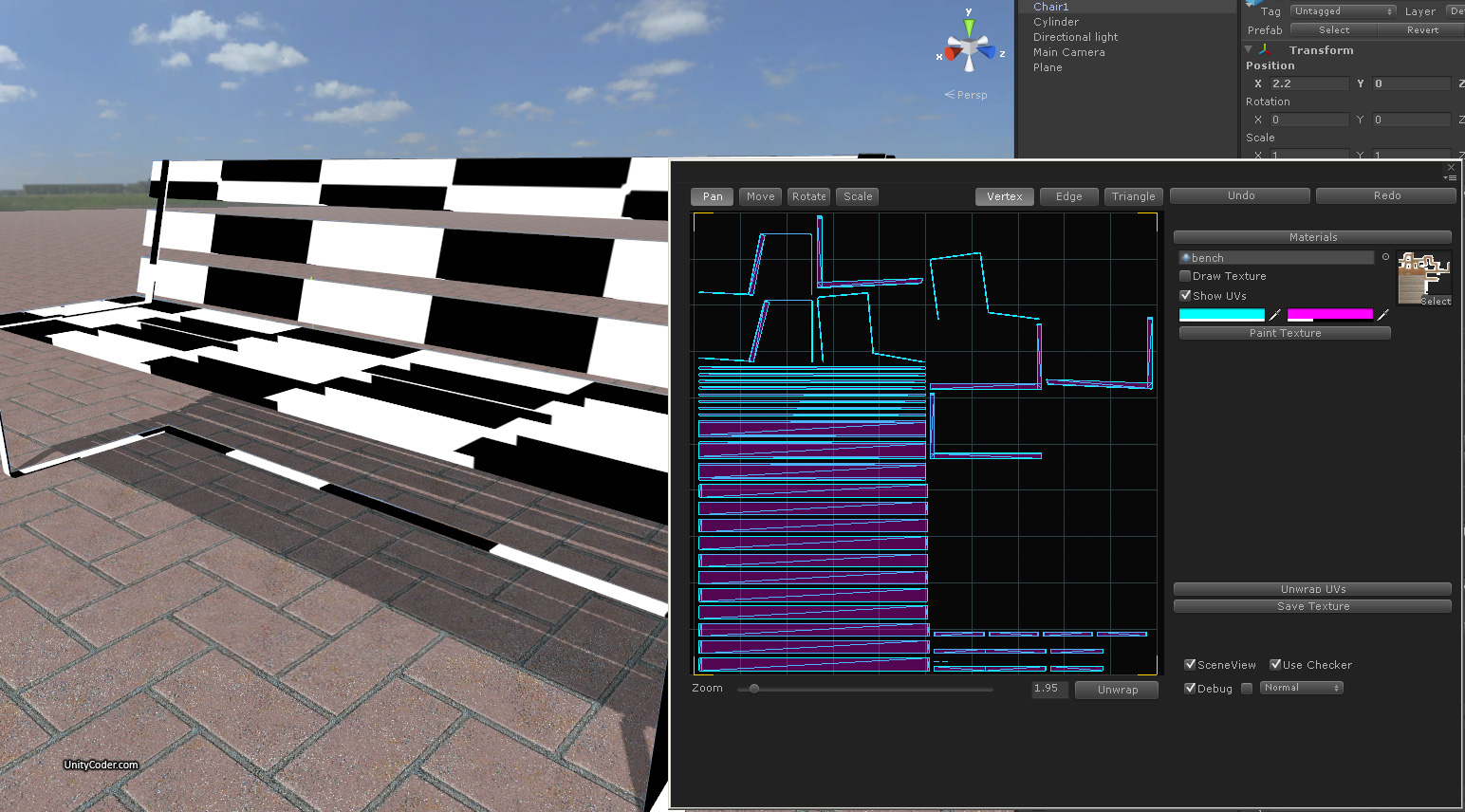Disable Show UVs
The image size is (1465, 812).
(1185, 295)
